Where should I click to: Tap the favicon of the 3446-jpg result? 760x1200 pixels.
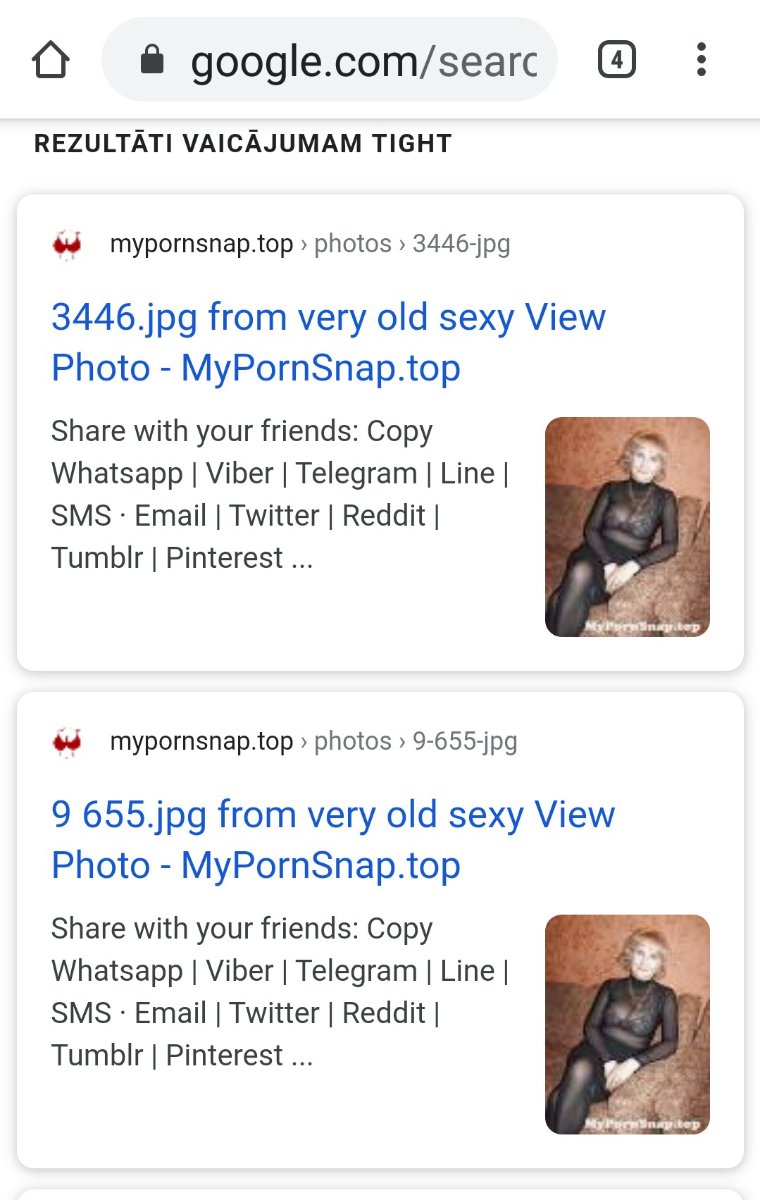[67, 244]
